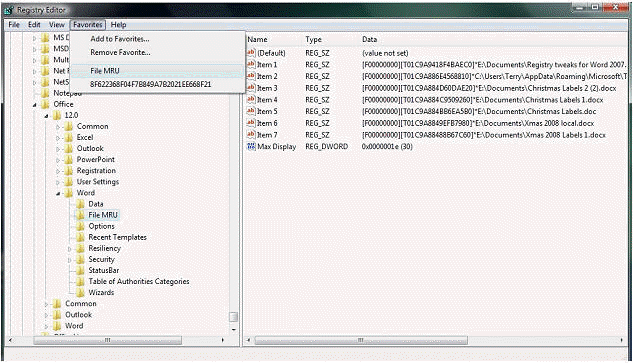This screenshot has width=633, height=363.
Task: Click the Wizards folder icon
Action: (x=80, y=292)
